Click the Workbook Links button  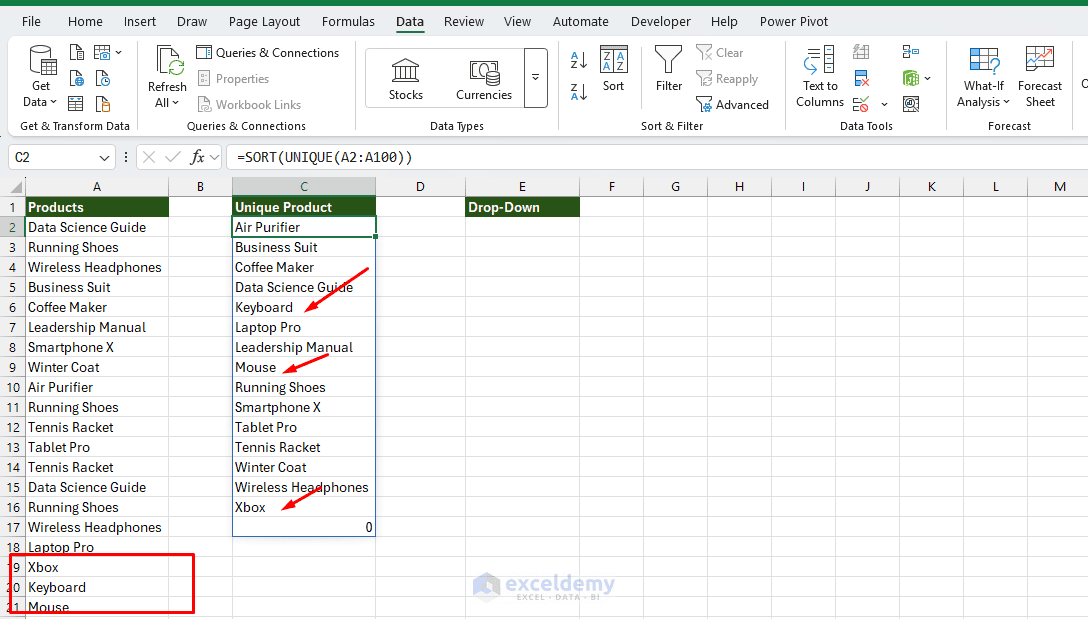(x=250, y=105)
